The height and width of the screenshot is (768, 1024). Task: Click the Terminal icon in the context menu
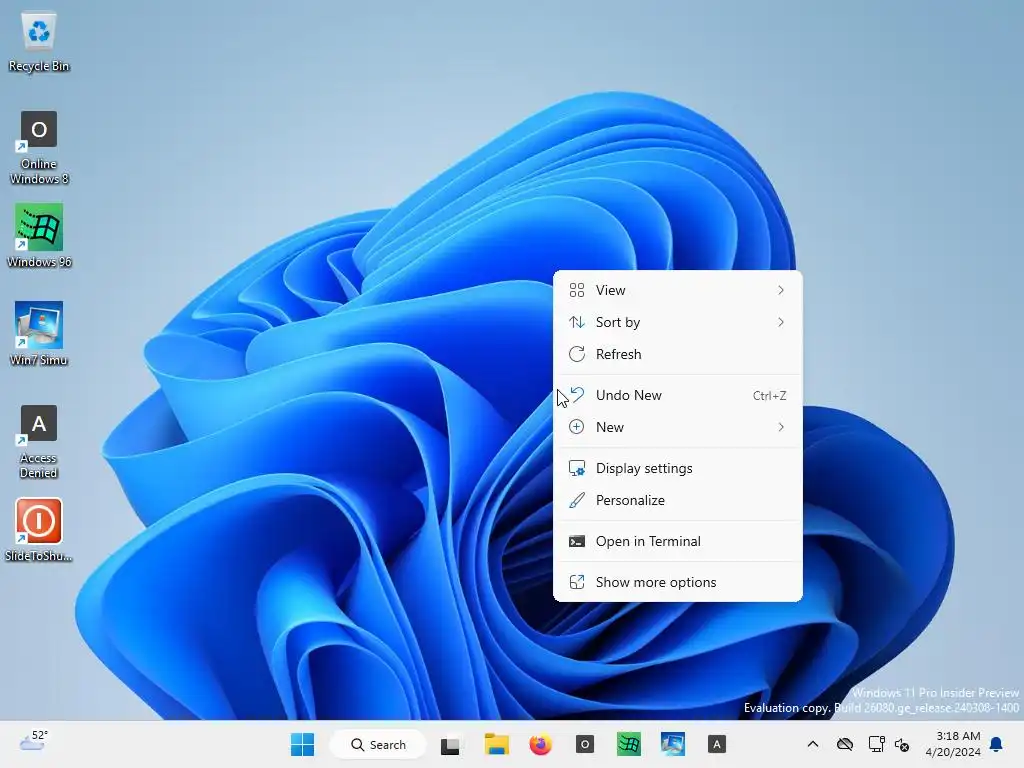coord(577,541)
